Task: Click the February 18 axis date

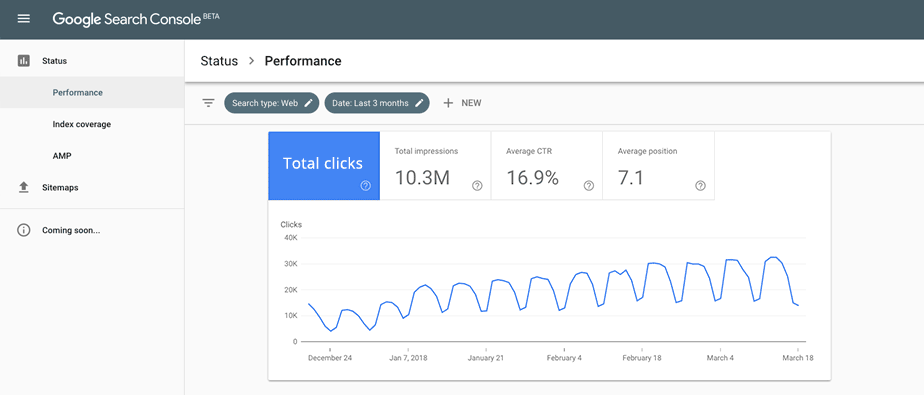Action: (x=643, y=358)
